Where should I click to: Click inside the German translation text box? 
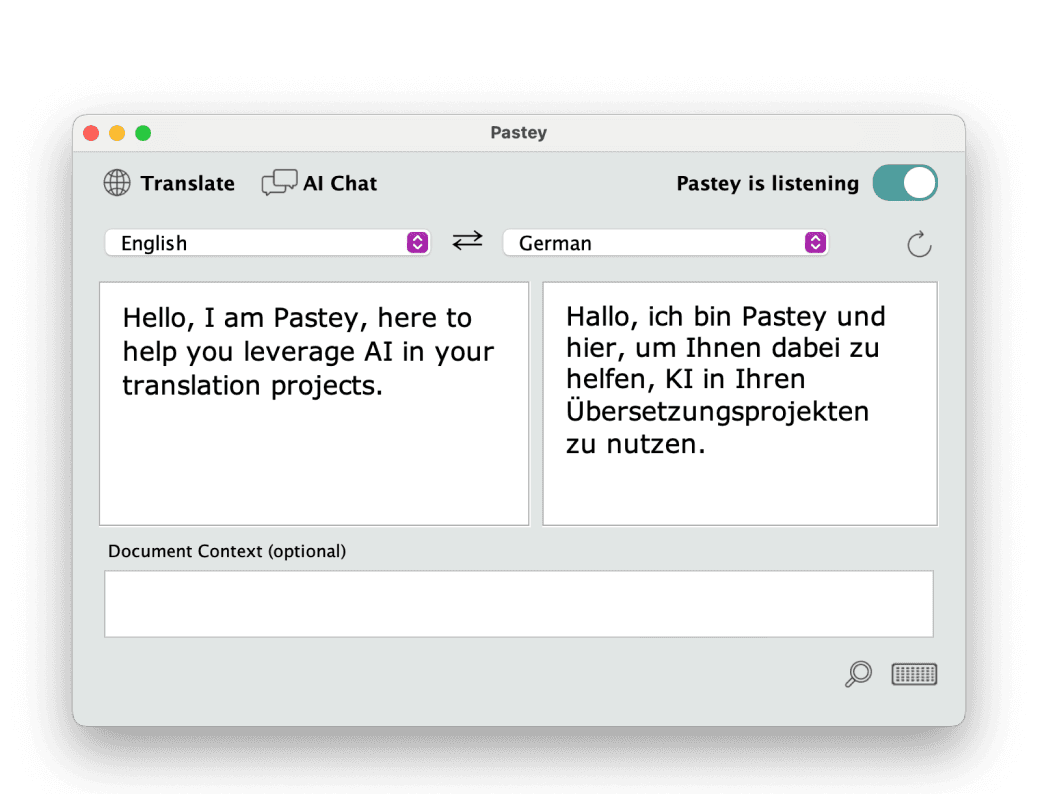coord(740,403)
